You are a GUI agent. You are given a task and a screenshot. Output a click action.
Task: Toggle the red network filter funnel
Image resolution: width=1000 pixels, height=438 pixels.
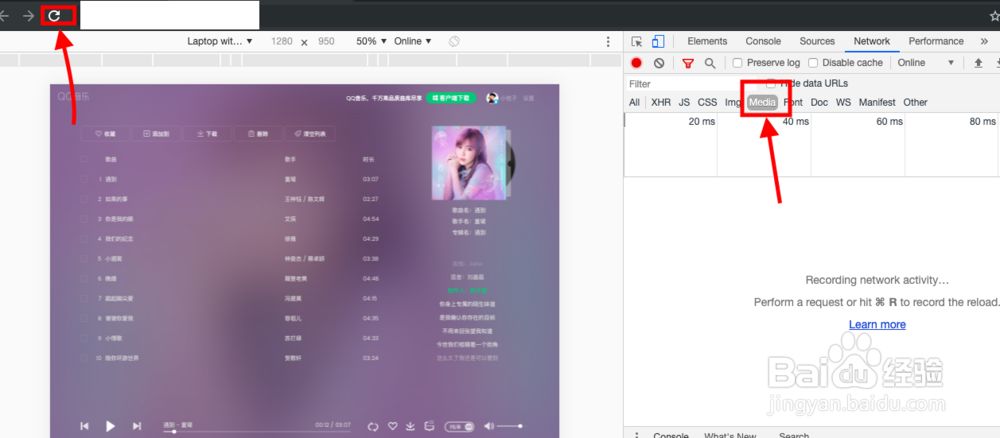tap(688, 62)
